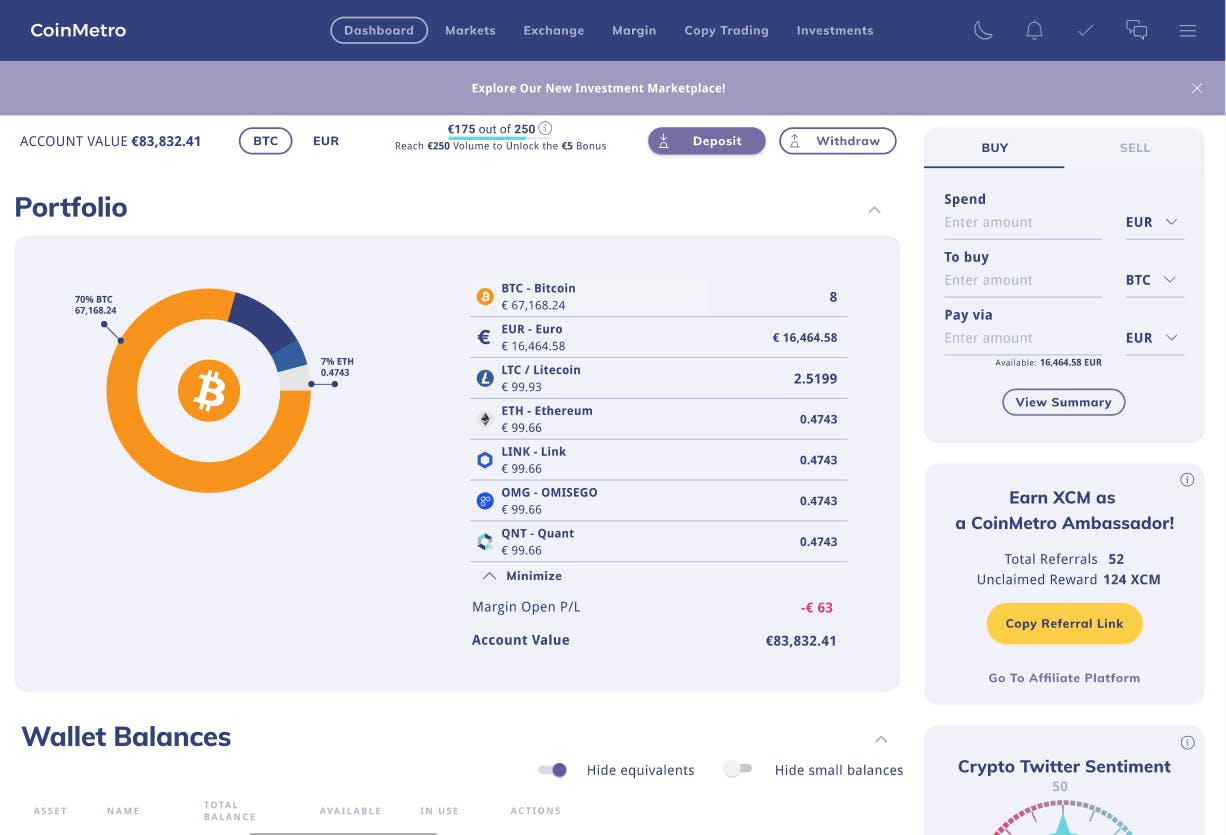Click Explore Our New Investment Marketplace text
This screenshot has width=1226, height=835.
[x=598, y=88]
